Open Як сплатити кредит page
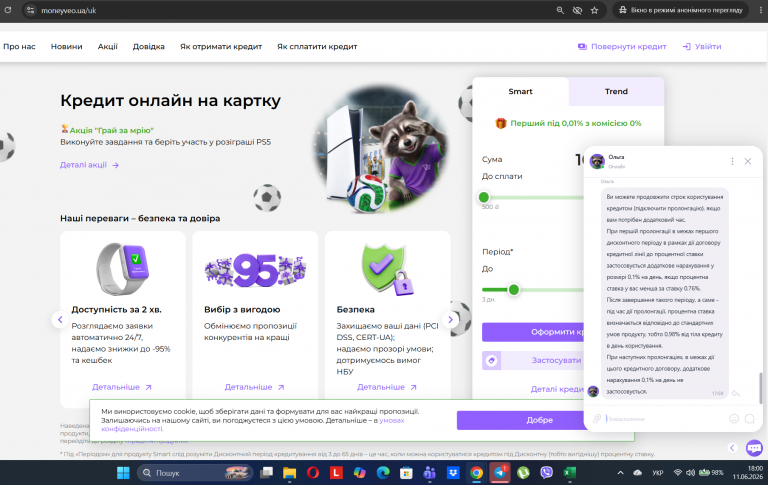 (x=317, y=47)
